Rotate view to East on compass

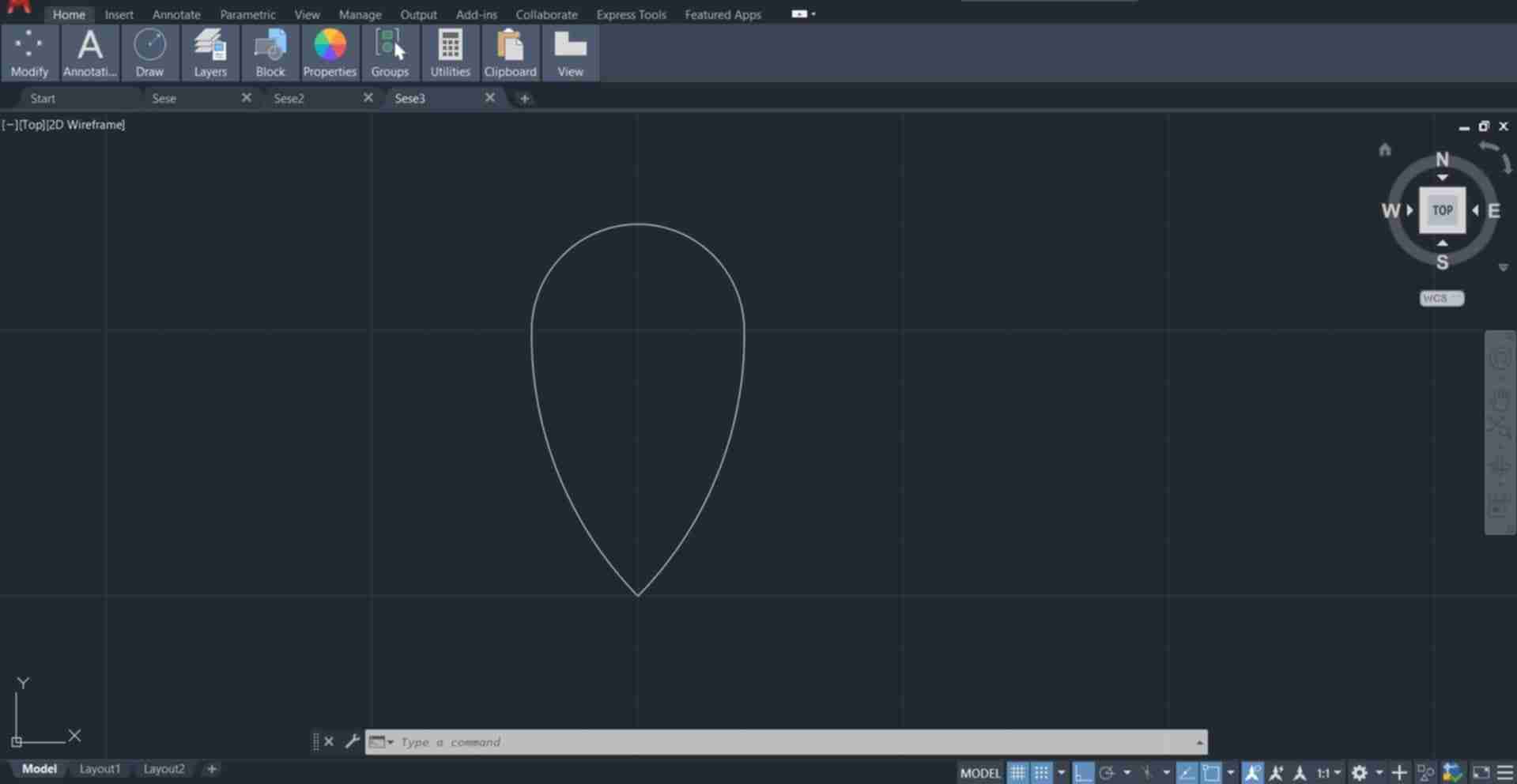click(x=1494, y=211)
